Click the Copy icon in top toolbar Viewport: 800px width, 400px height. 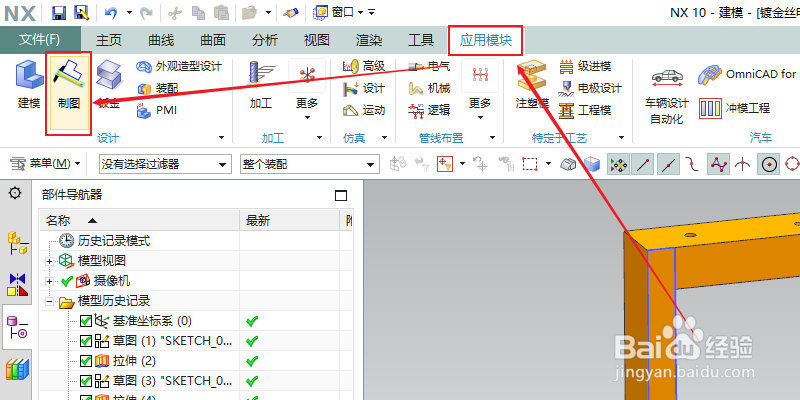click(198, 12)
